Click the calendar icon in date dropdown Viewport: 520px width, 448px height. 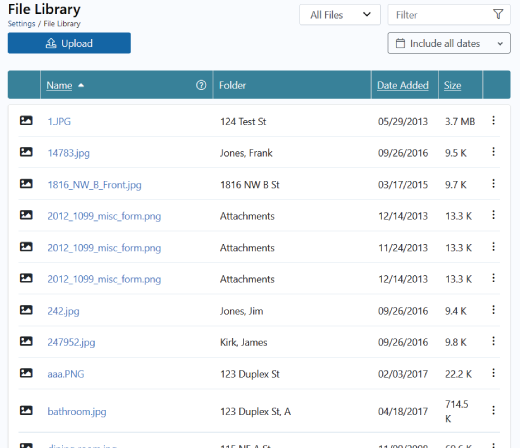(400, 43)
